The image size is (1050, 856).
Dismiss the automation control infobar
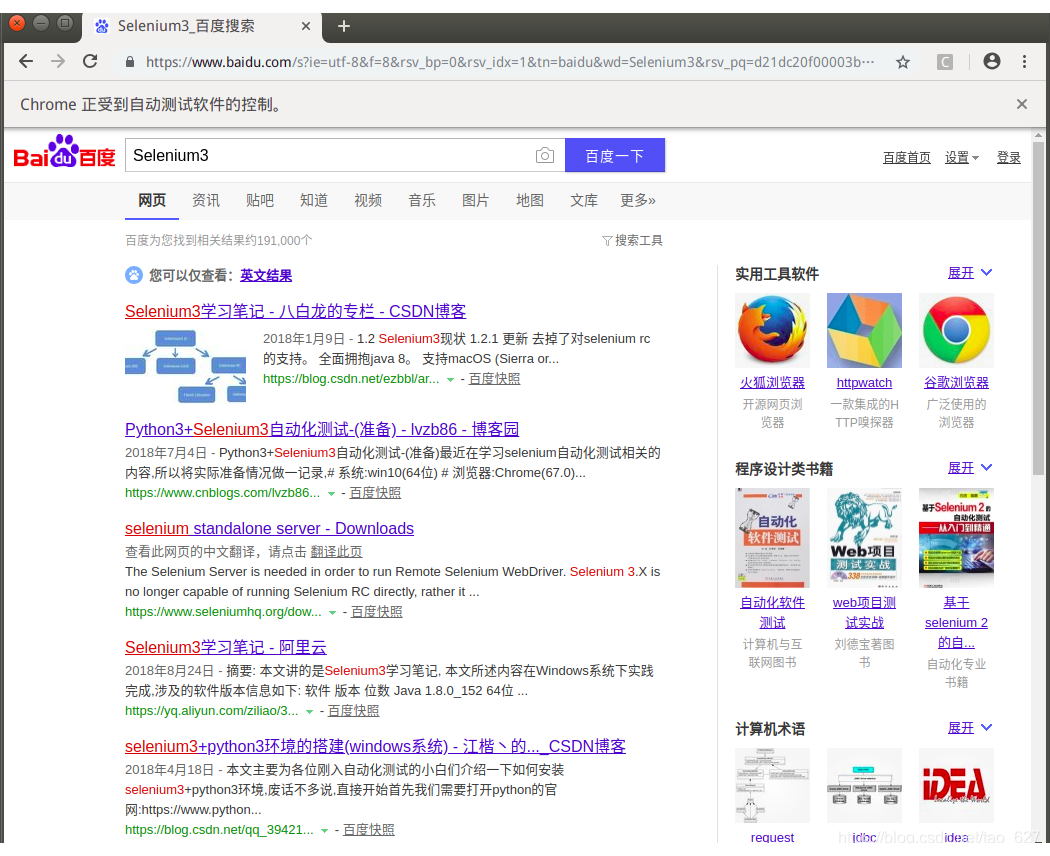tap(1021, 104)
